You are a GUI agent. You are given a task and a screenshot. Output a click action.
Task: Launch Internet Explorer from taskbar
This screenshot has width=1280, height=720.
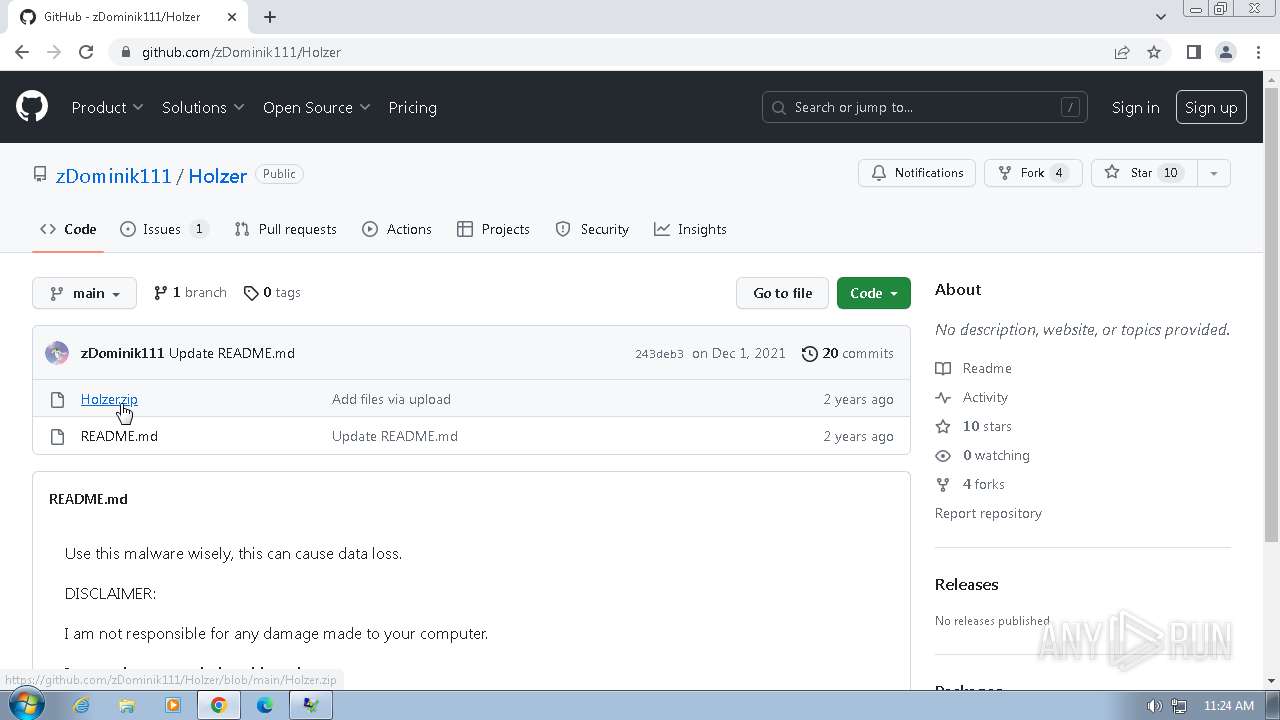[x=81, y=705]
